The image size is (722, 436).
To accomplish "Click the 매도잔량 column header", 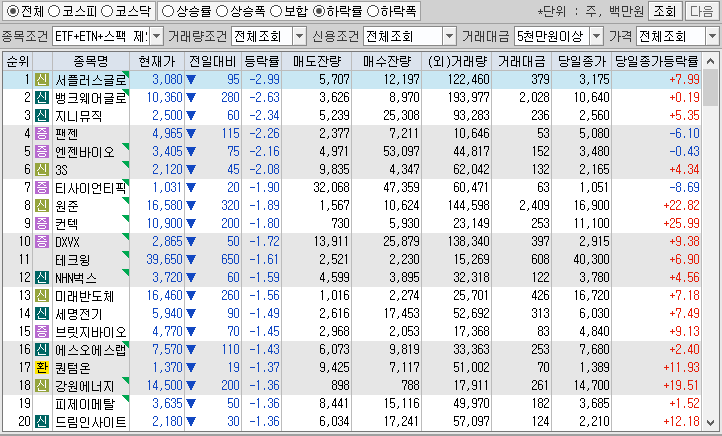I will [x=317, y=61].
